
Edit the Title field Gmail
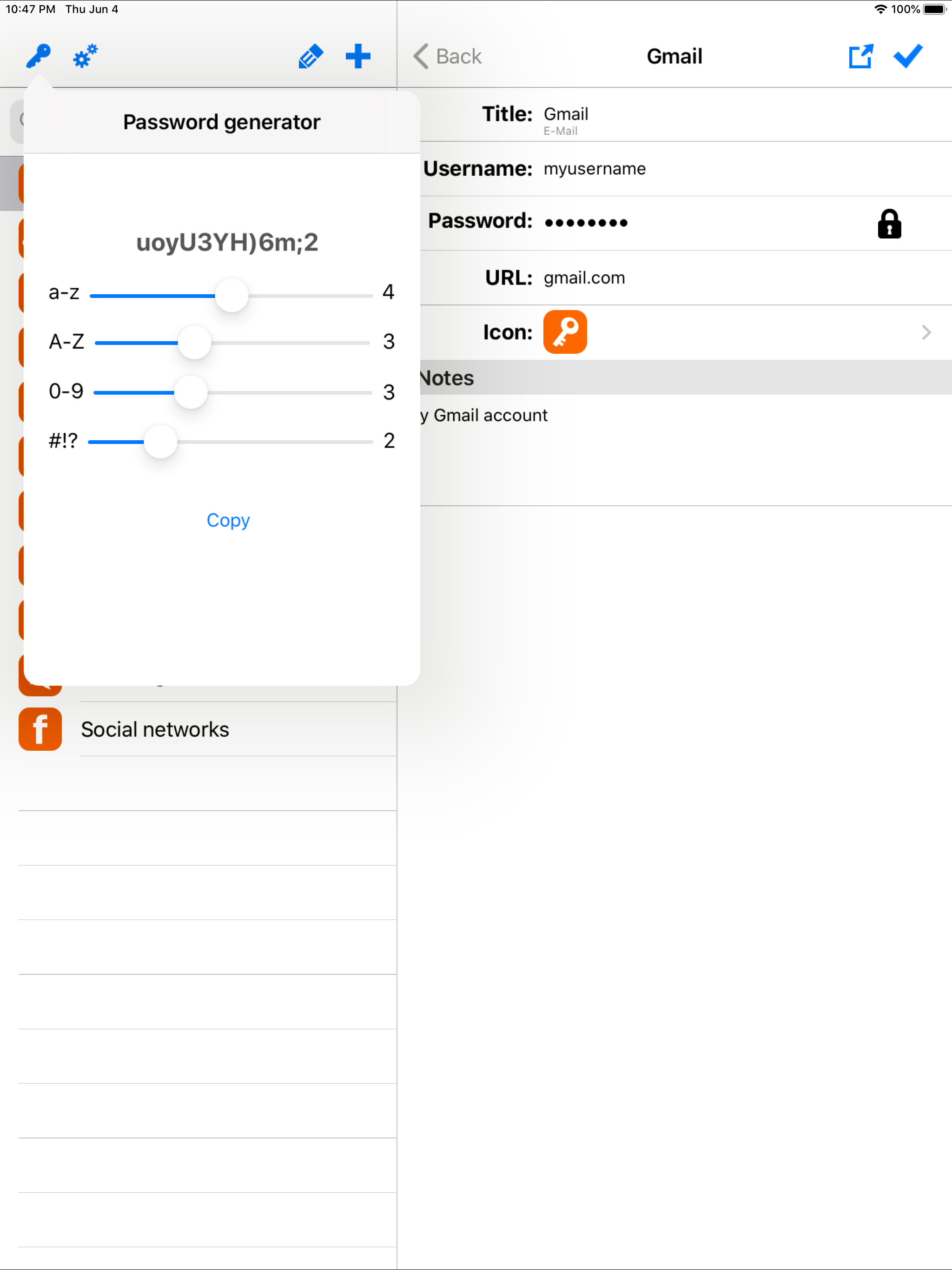(566, 114)
